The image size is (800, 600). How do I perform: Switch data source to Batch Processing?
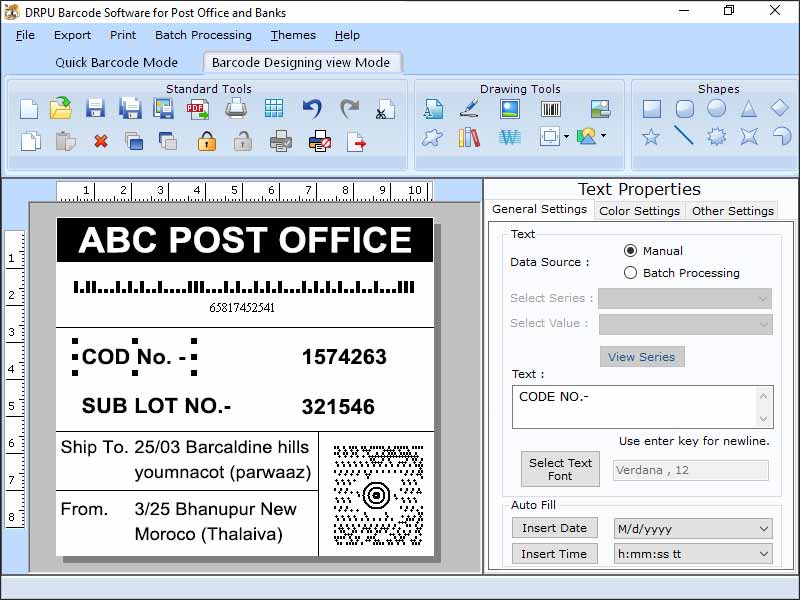tap(628, 272)
